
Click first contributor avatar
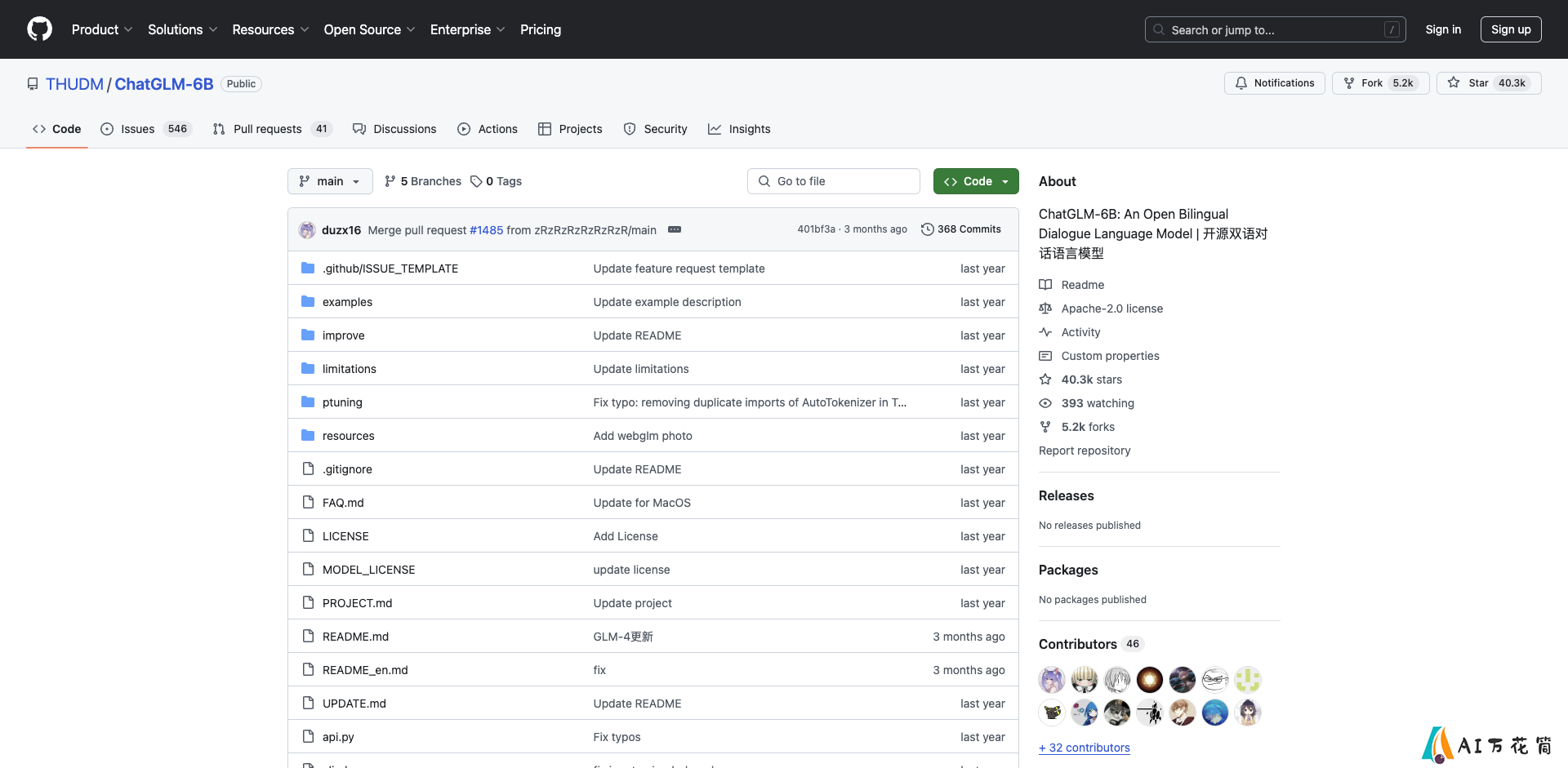pos(1052,680)
